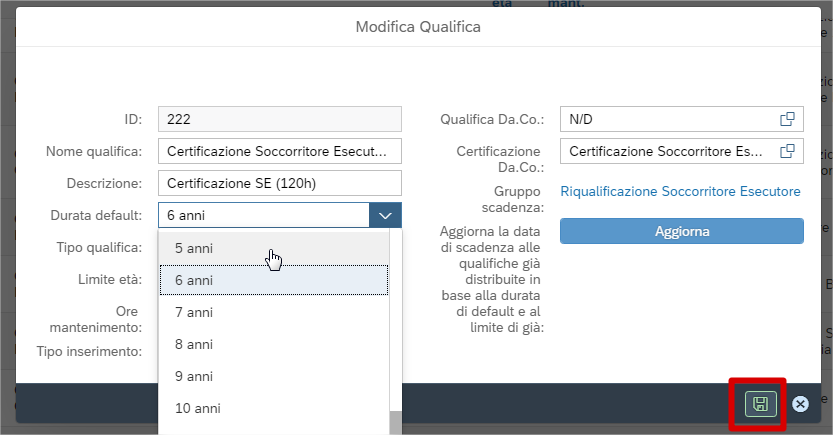This screenshot has width=833, height=435.
Task: Focus the Certificazione Da.Co. input field
Action: (666, 151)
